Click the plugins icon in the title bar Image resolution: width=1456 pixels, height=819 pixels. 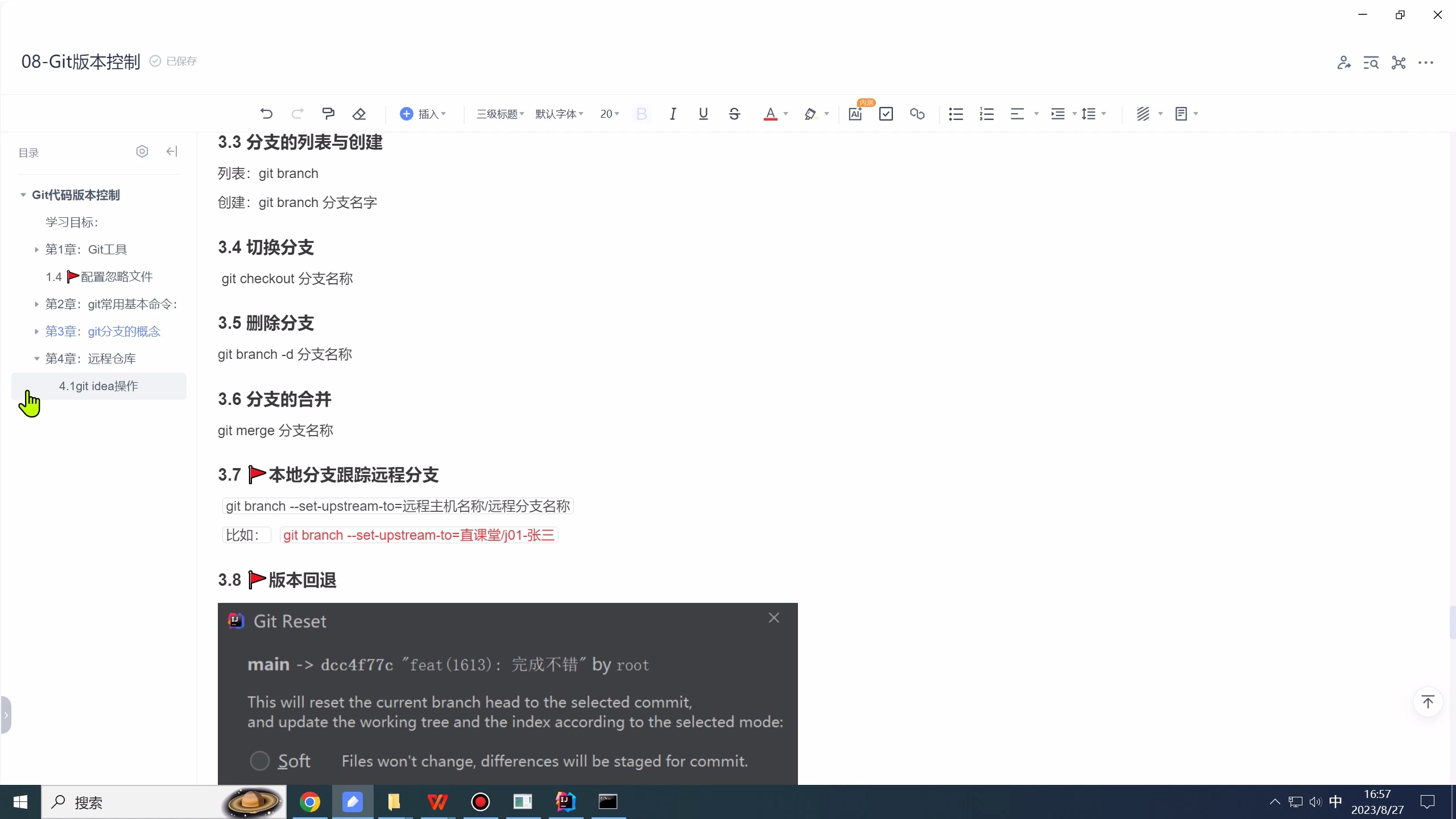pos(1398,63)
